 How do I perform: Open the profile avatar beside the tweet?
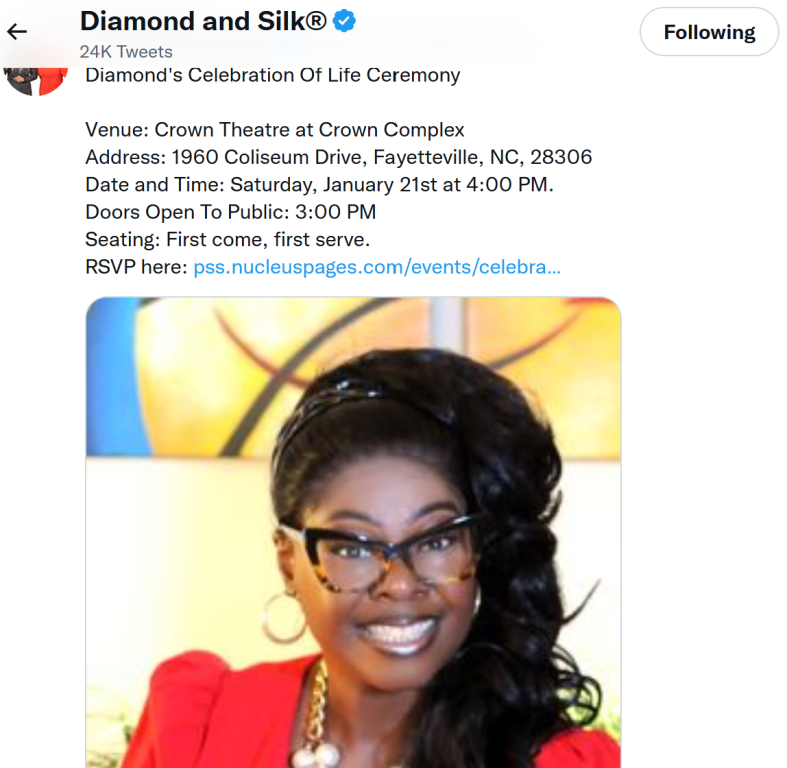[x=35, y=80]
